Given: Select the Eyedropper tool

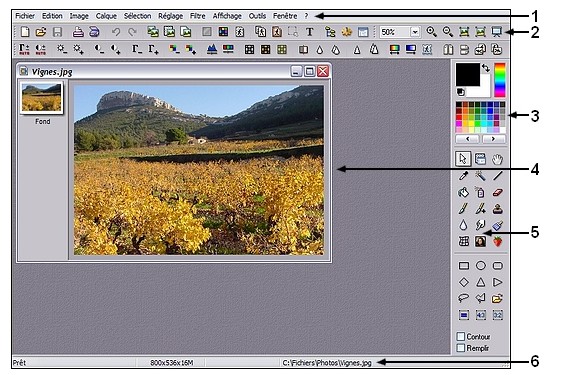Looking at the screenshot, I should pyautogui.click(x=463, y=176).
